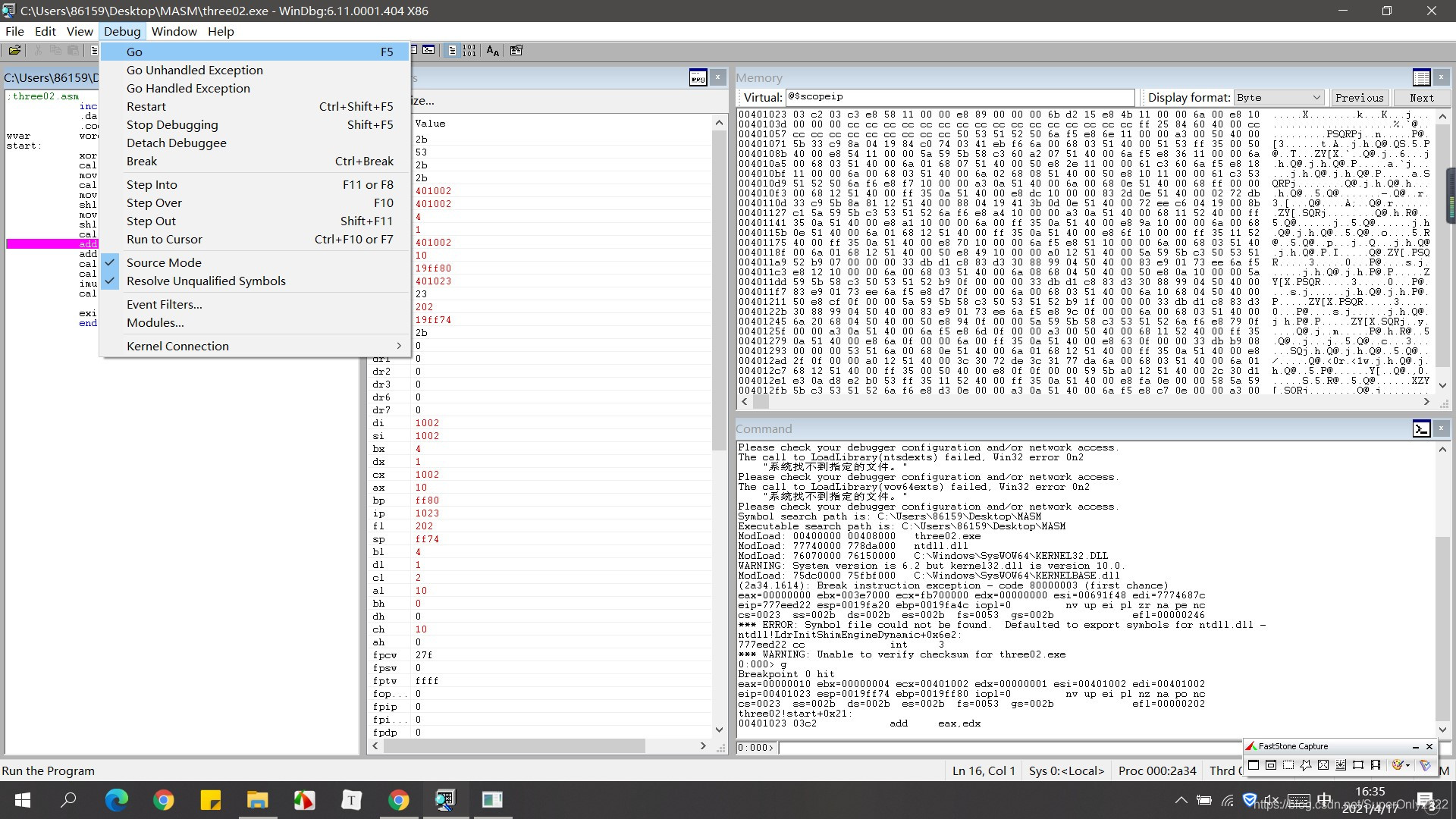This screenshot has height=819, width=1456.
Task: Open the Memory window menu icon
Action: (1422, 78)
